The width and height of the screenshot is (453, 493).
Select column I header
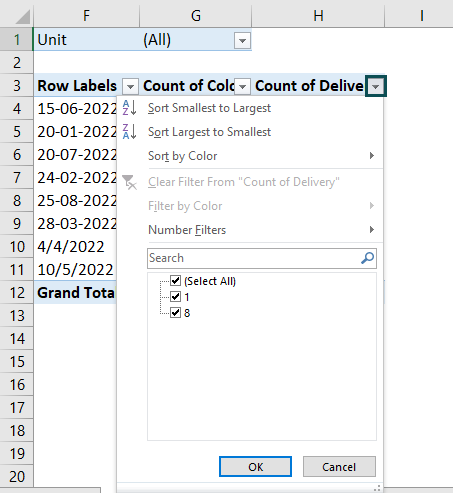pos(421,15)
